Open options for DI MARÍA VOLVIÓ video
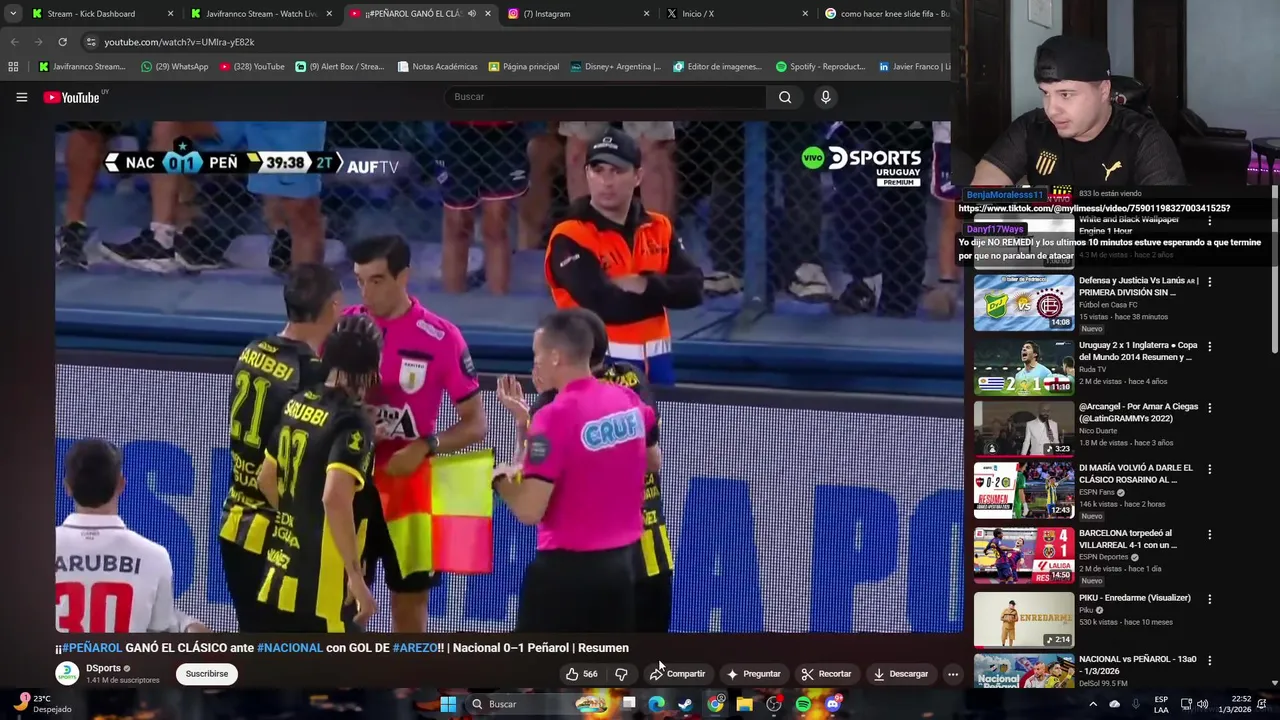This screenshot has height=720, width=1280. coord(1209,469)
